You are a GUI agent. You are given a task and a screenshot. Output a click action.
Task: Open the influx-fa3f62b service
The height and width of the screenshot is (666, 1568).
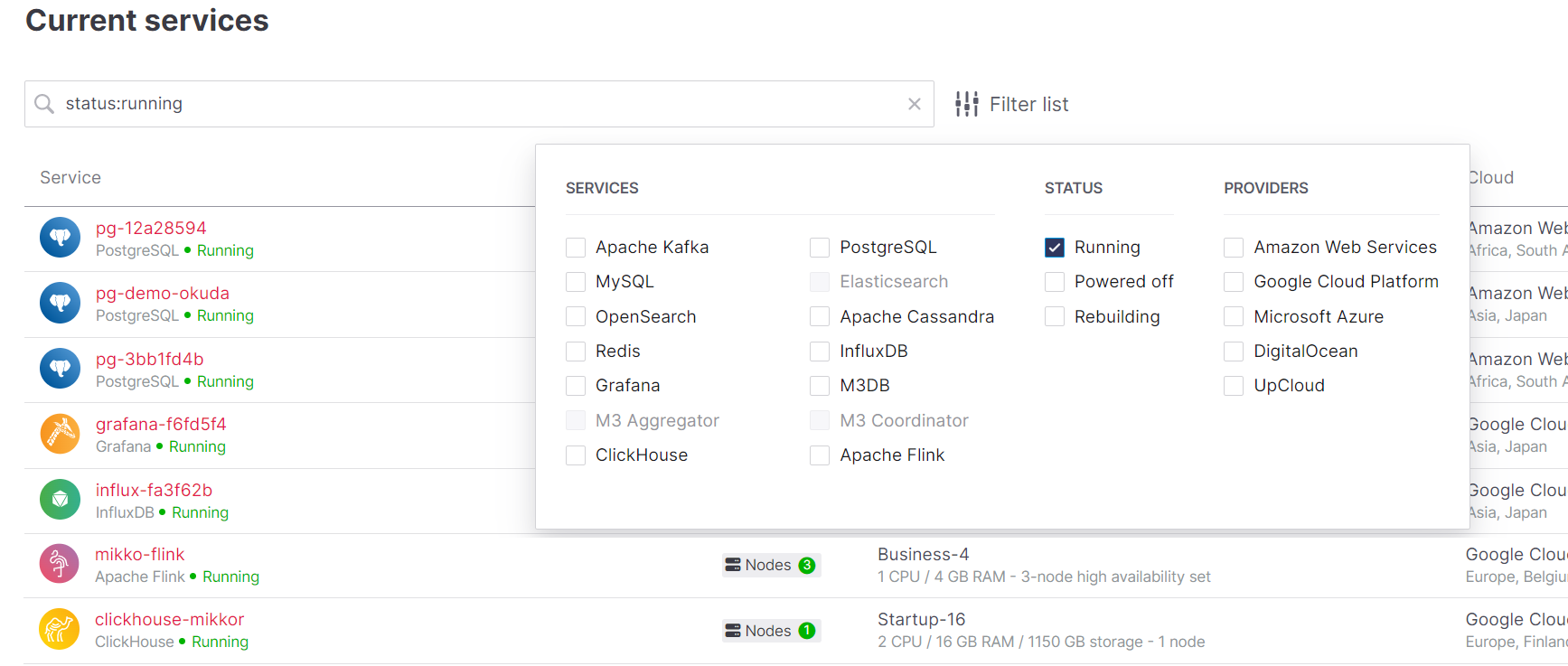point(154,491)
